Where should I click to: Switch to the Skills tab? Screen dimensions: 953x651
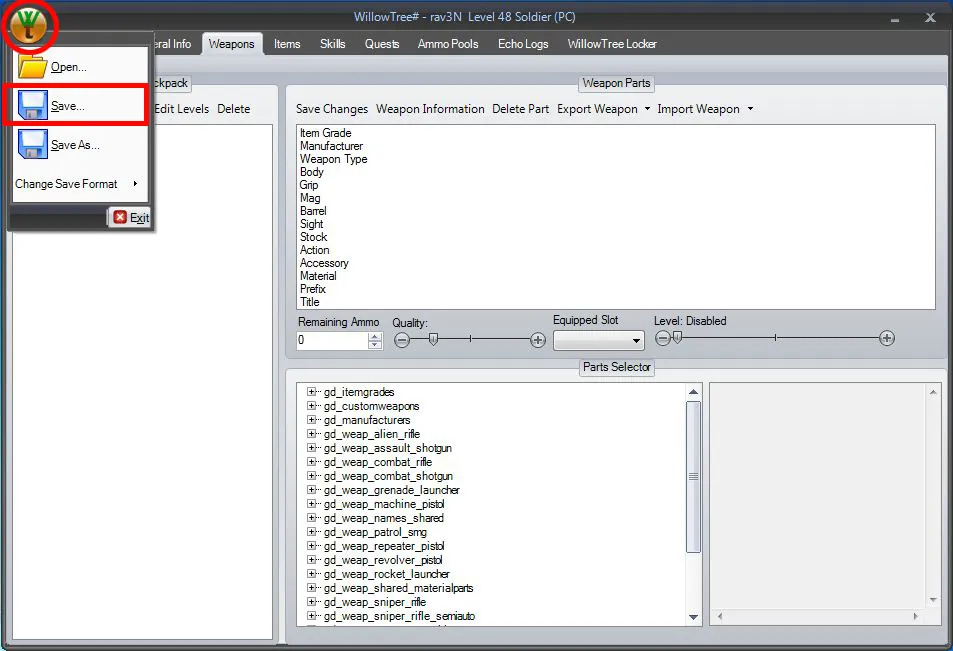333,44
